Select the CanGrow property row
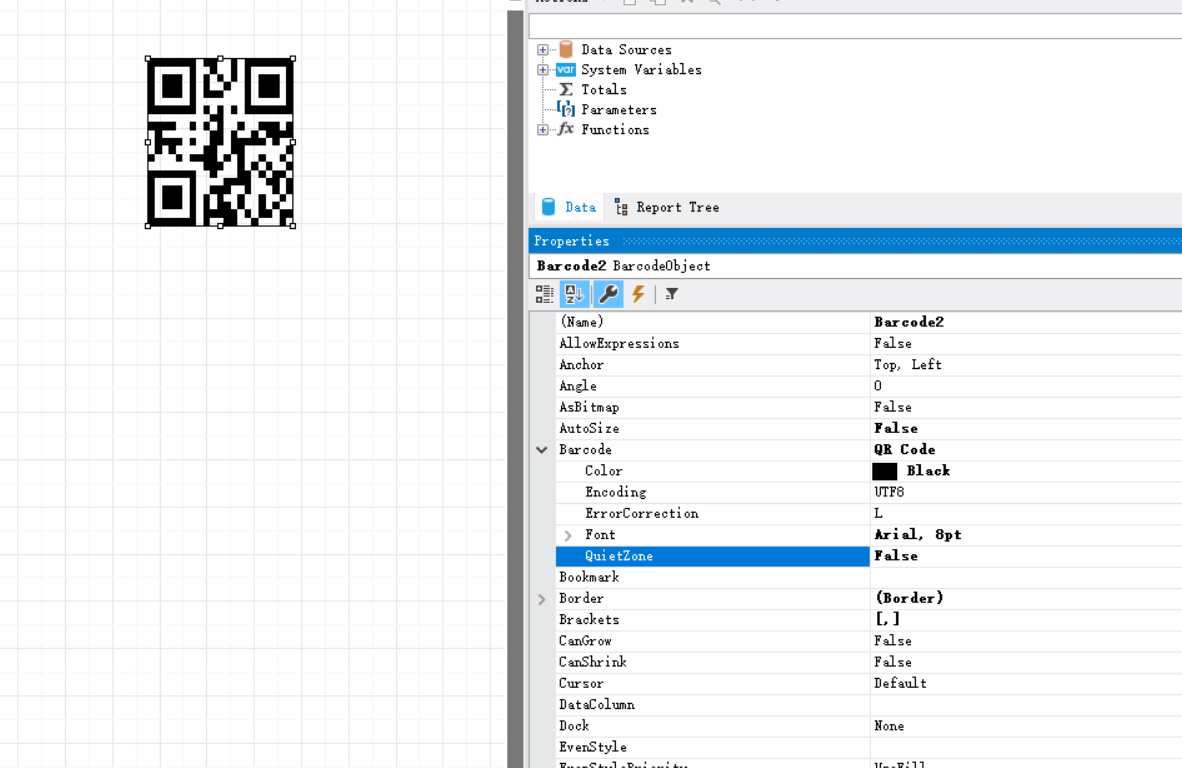This screenshot has width=1182, height=768. click(712, 641)
